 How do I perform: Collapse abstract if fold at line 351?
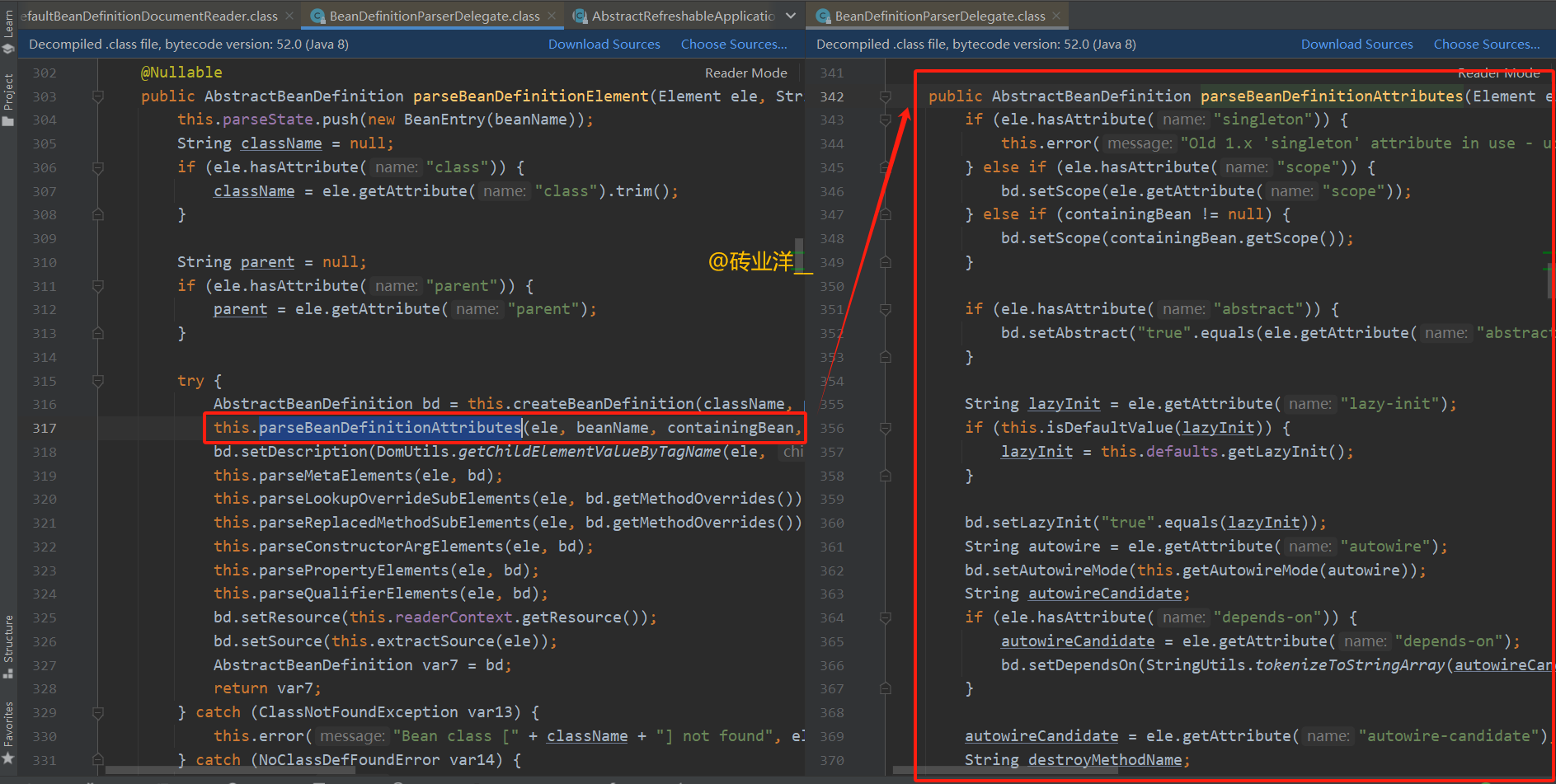[886, 310]
